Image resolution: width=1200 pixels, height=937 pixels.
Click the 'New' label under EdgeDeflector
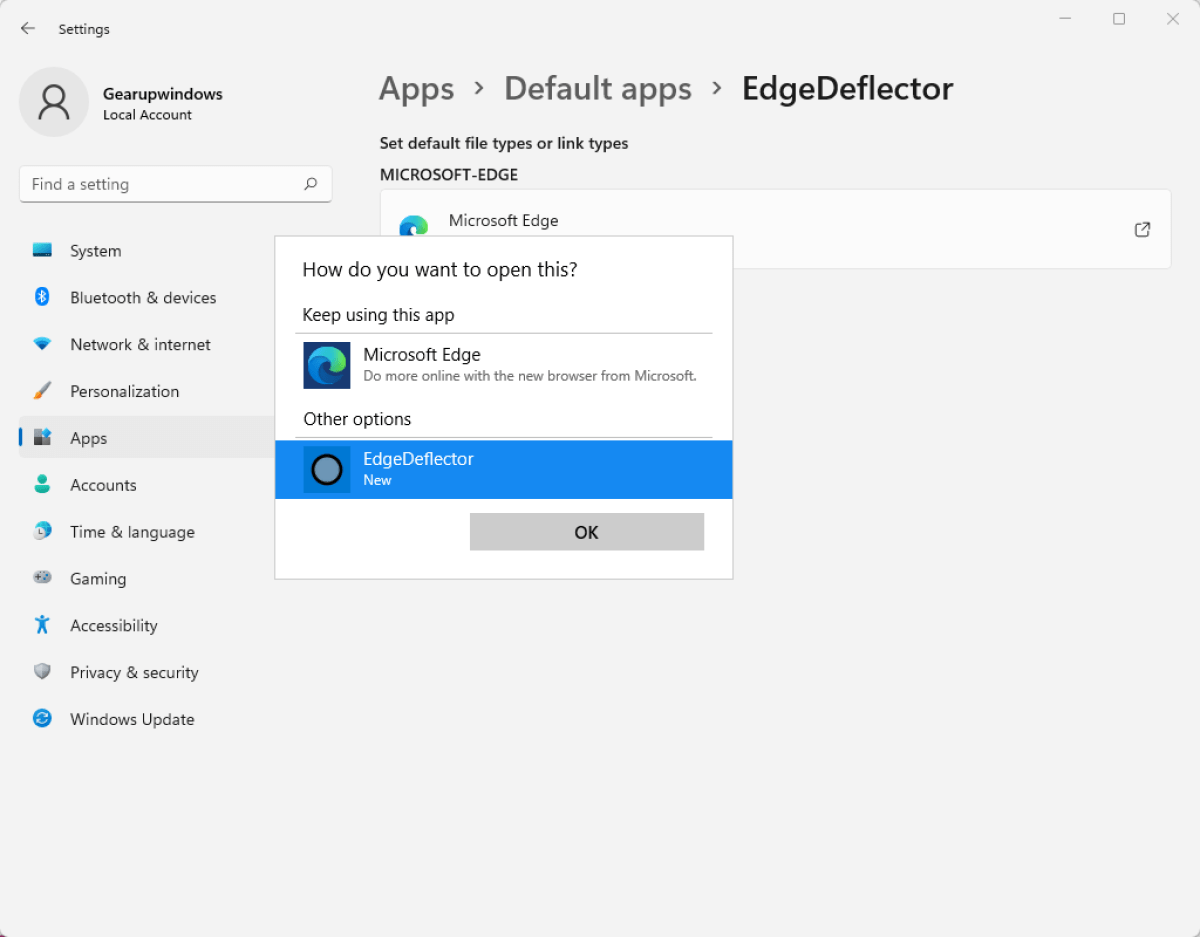tap(377, 480)
